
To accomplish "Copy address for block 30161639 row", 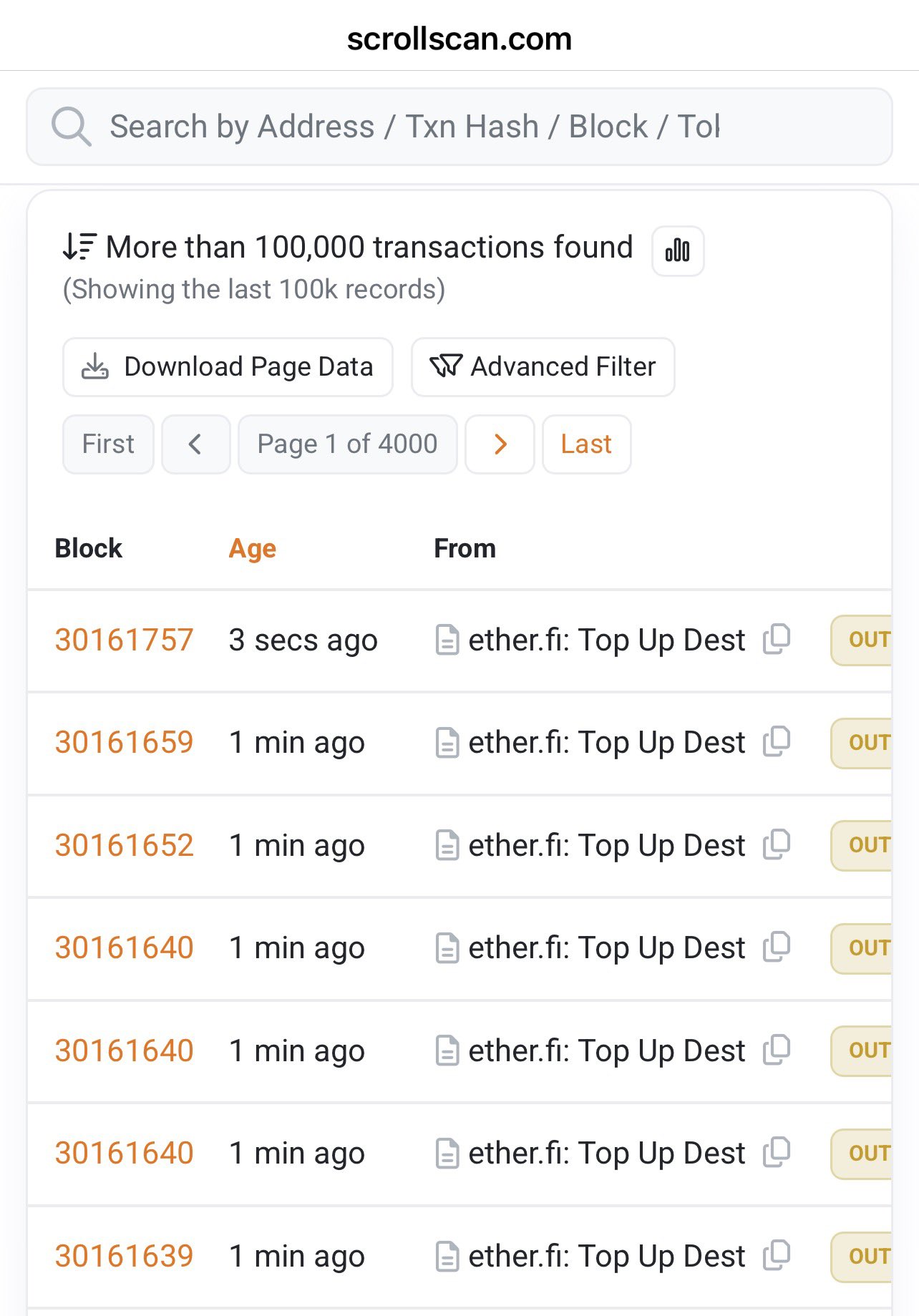I will 777,1255.
